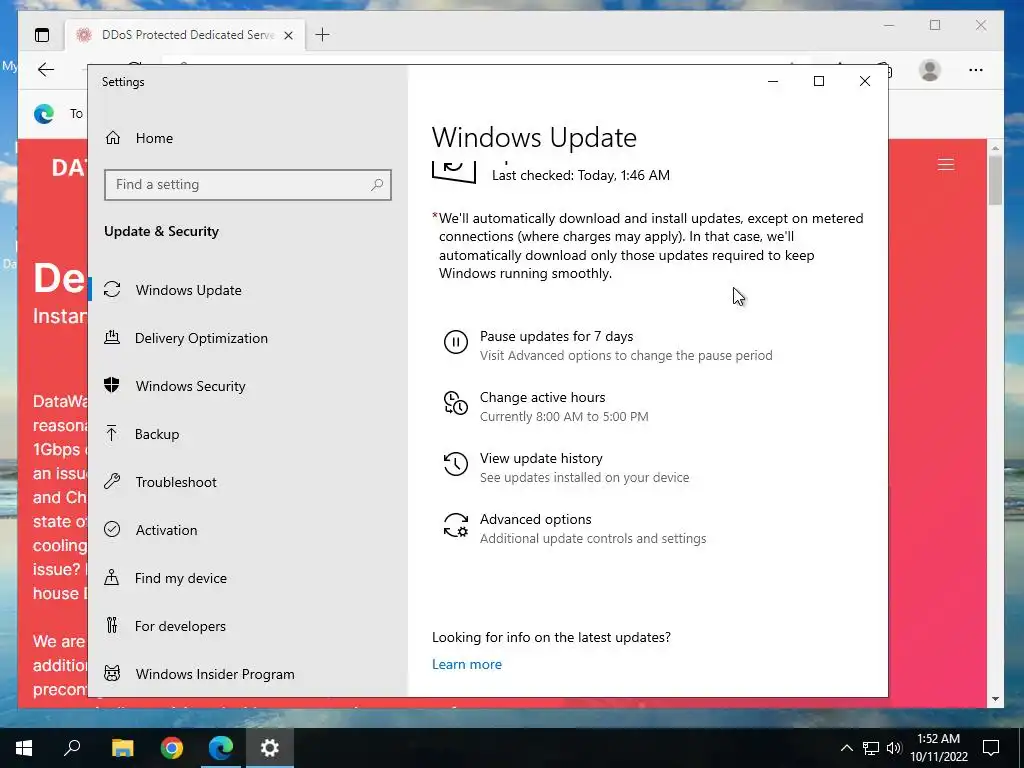Open website hamburger menu in Edge
The height and width of the screenshot is (768, 1024).
point(946,165)
